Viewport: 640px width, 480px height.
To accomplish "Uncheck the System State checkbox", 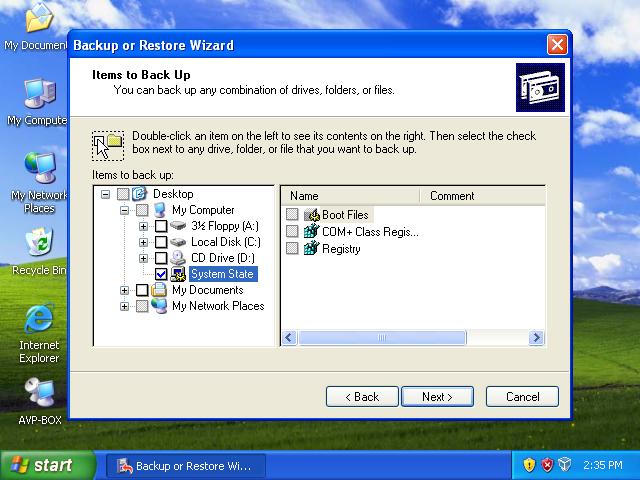I will tap(161, 274).
